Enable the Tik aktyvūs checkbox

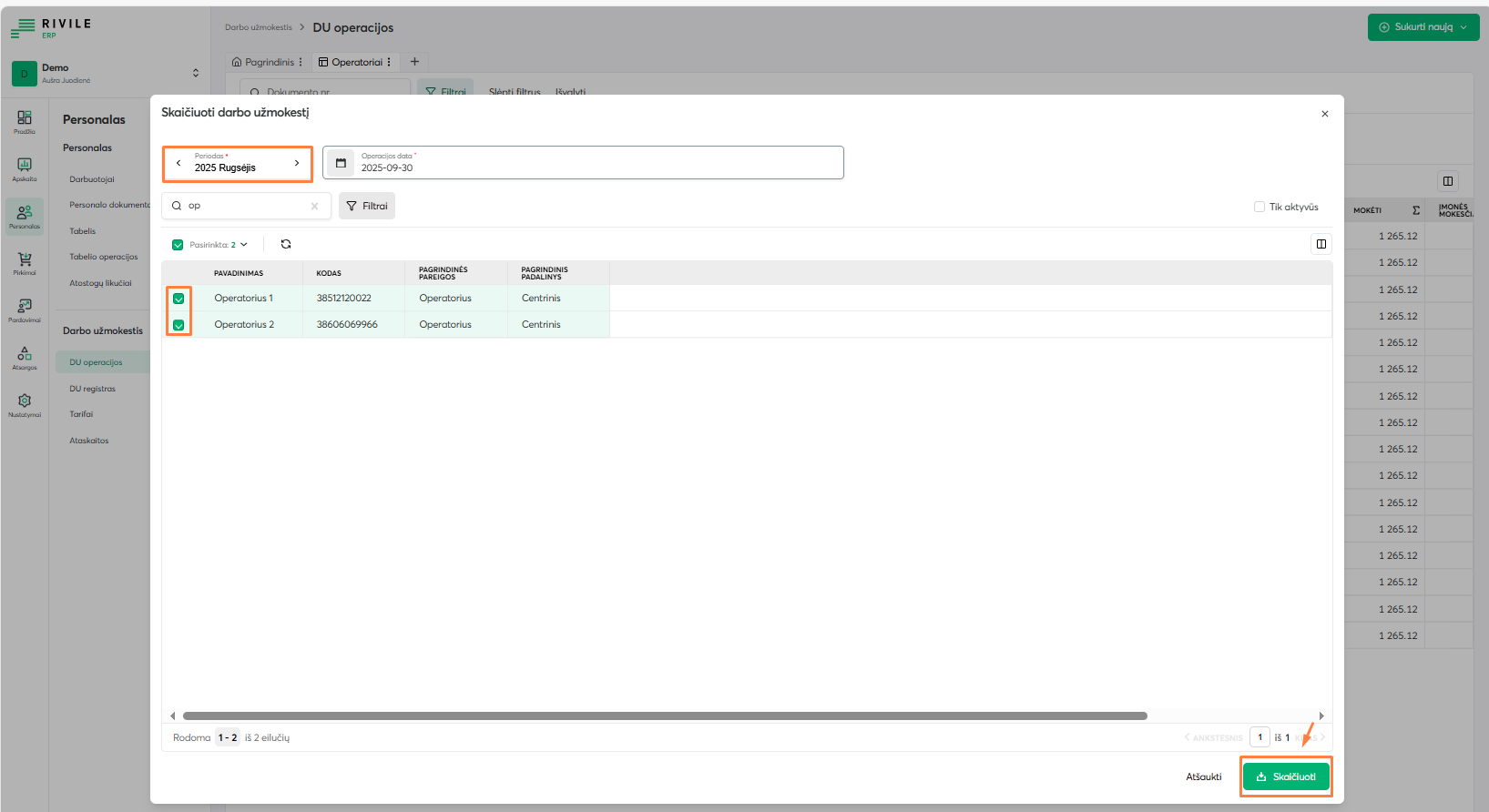[x=1260, y=207]
